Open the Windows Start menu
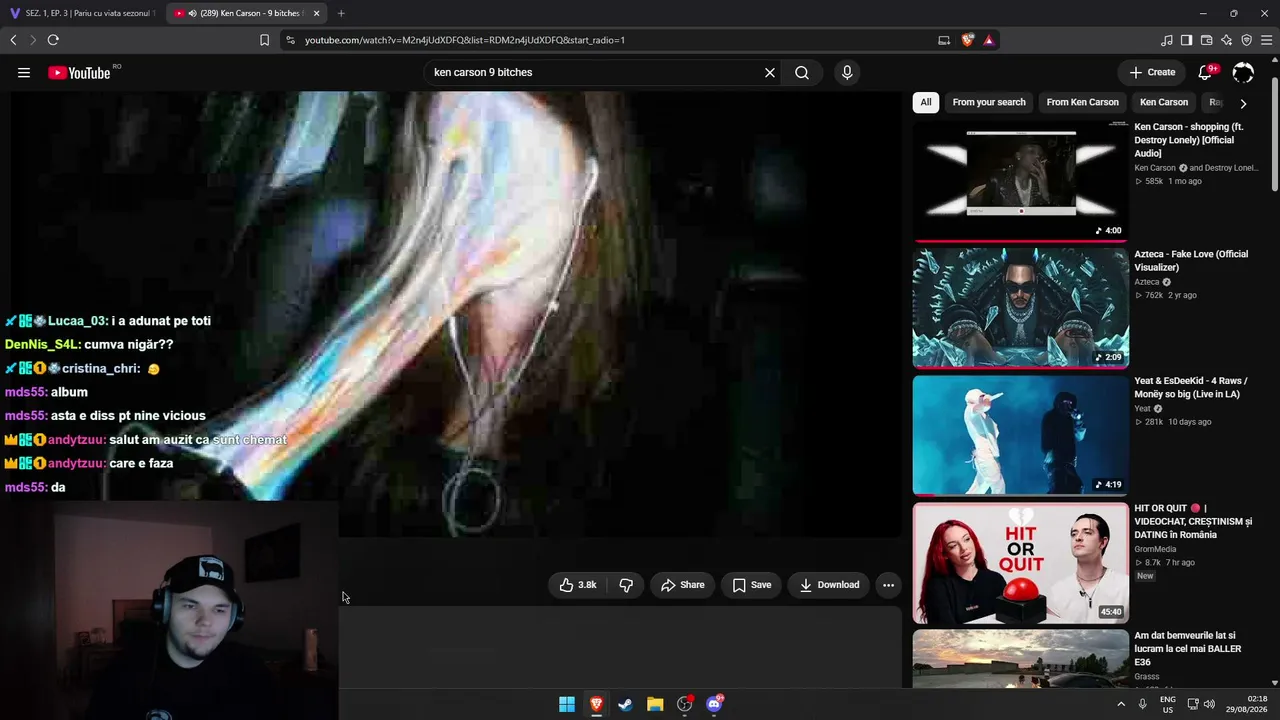The image size is (1280, 720). pos(567,704)
